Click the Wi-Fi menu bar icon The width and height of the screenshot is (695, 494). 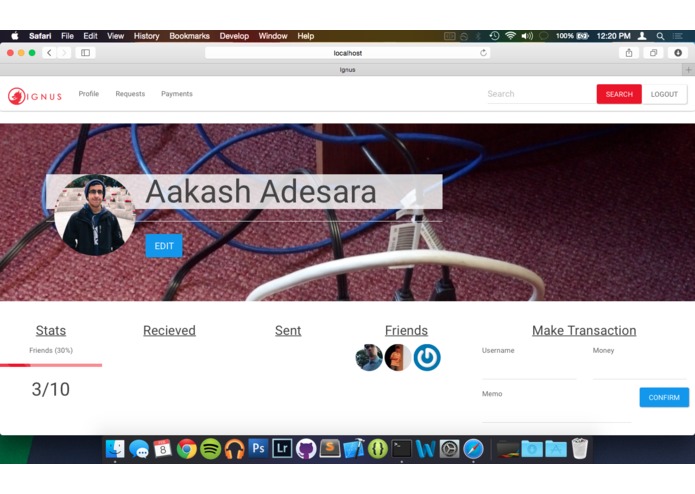click(511, 36)
